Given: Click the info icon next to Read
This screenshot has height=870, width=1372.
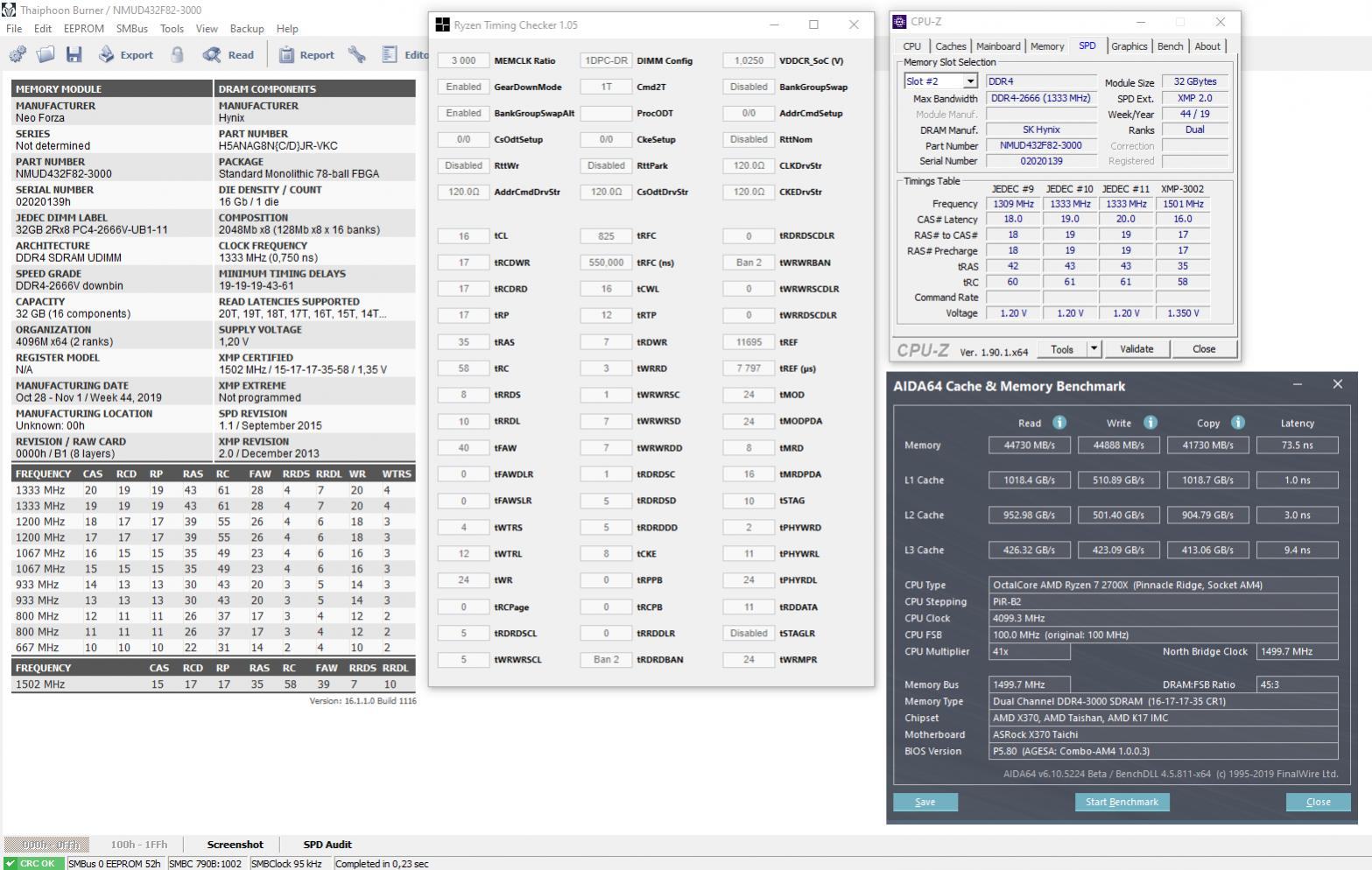Looking at the screenshot, I should (1059, 423).
